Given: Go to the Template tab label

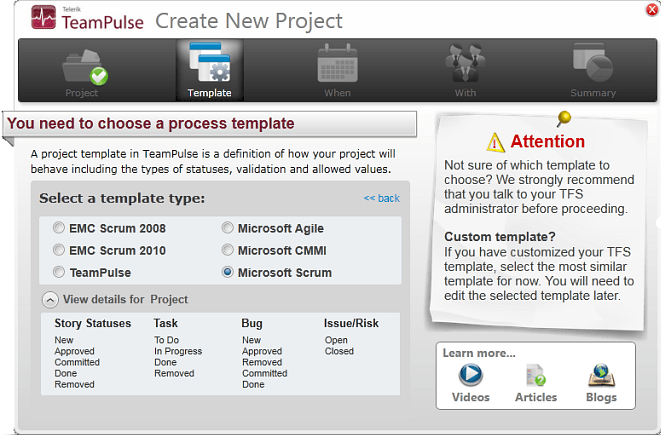Looking at the screenshot, I should tap(210, 93).
